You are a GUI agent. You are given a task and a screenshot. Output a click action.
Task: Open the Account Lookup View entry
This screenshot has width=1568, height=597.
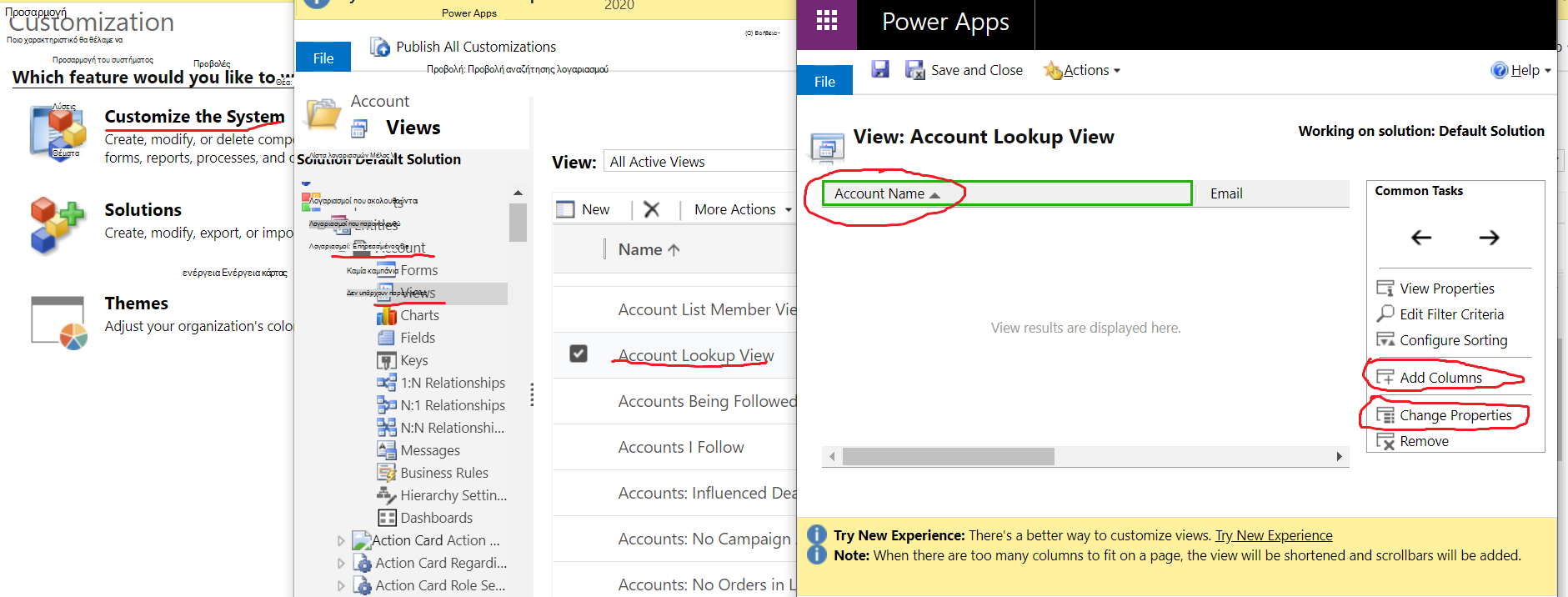pyautogui.click(x=696, y=355)
